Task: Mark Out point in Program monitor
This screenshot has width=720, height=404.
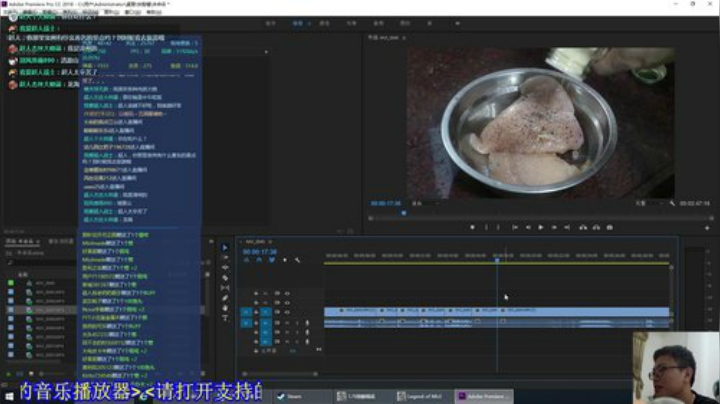Action: pyautogui.click(x=498, y=227)
